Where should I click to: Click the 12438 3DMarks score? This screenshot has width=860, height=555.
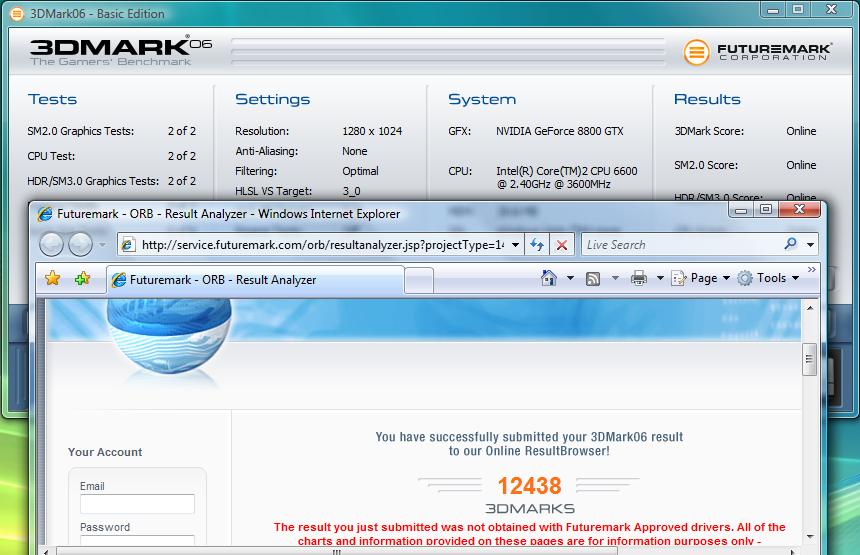click(x=529, y=486)
